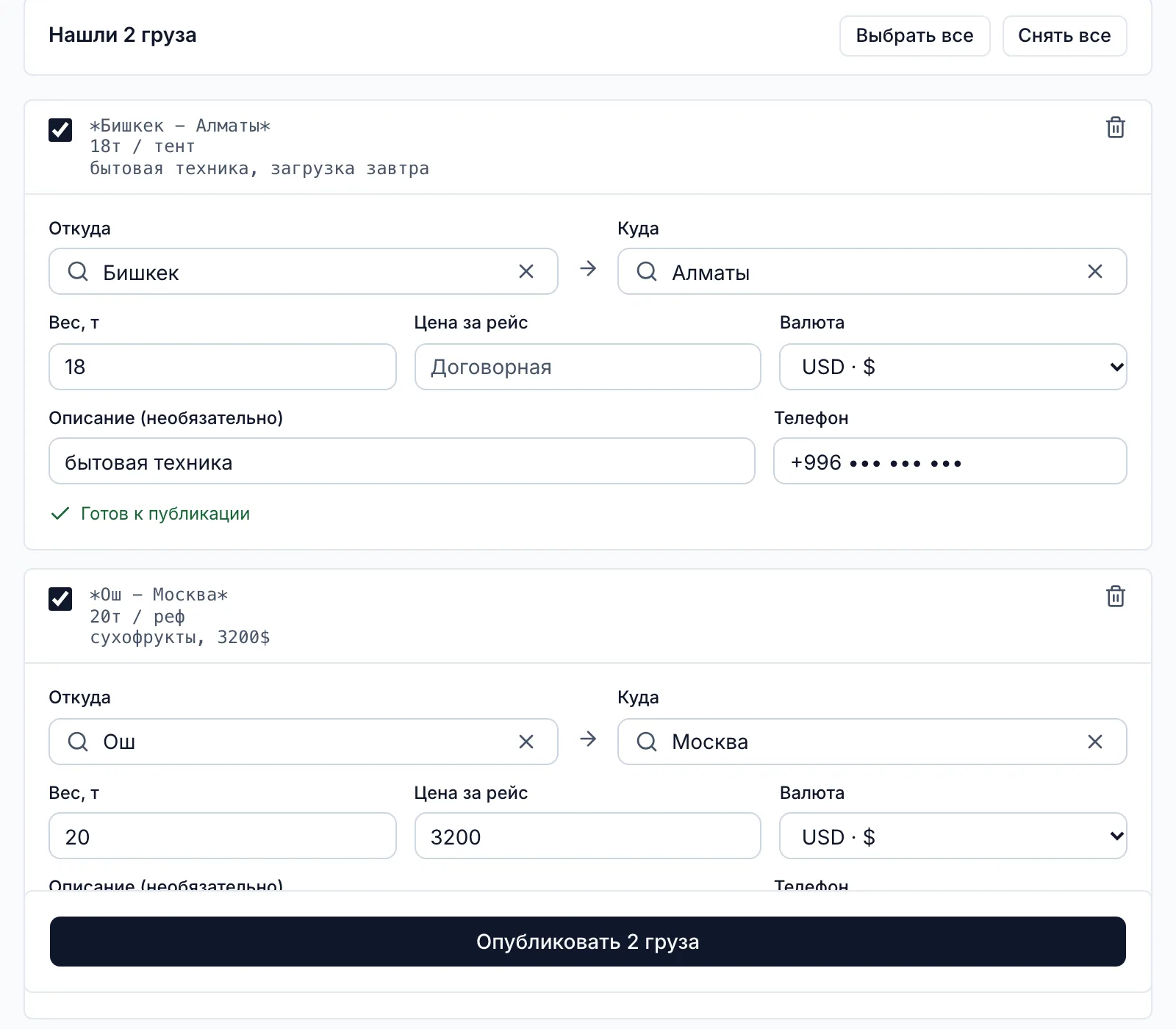The width and height of the screenshot is (1176, 1029).
Task: Edit description field бытовая техника
Action: point(402,461)
